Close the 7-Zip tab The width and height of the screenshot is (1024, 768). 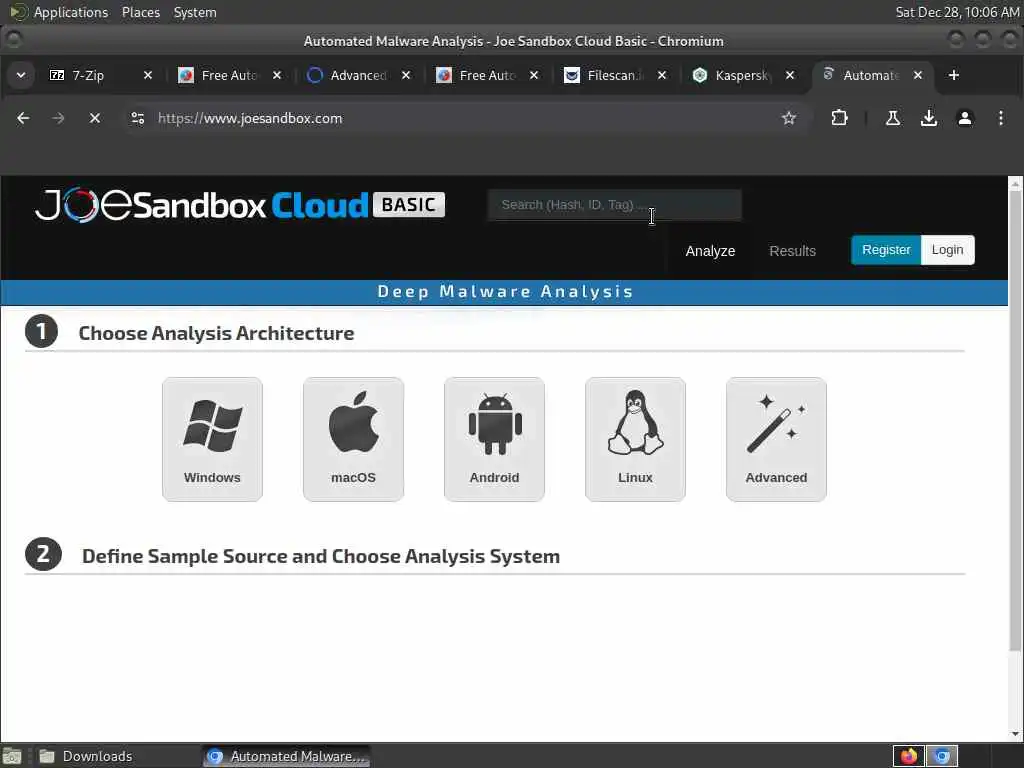[x=148, y=75]
